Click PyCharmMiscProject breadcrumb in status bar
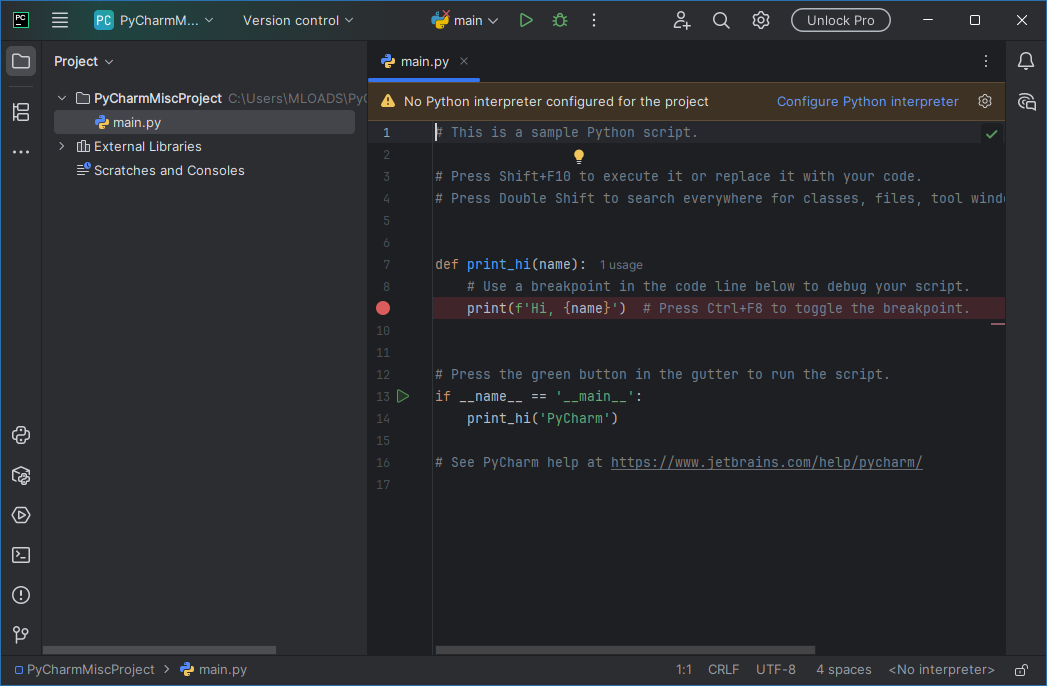1047x686 pixels. (84, 669)
